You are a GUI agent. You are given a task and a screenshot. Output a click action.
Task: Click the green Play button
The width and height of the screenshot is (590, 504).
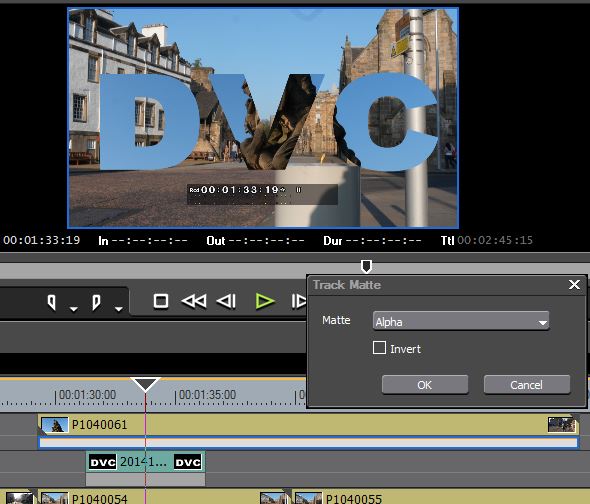pos(265,301)
